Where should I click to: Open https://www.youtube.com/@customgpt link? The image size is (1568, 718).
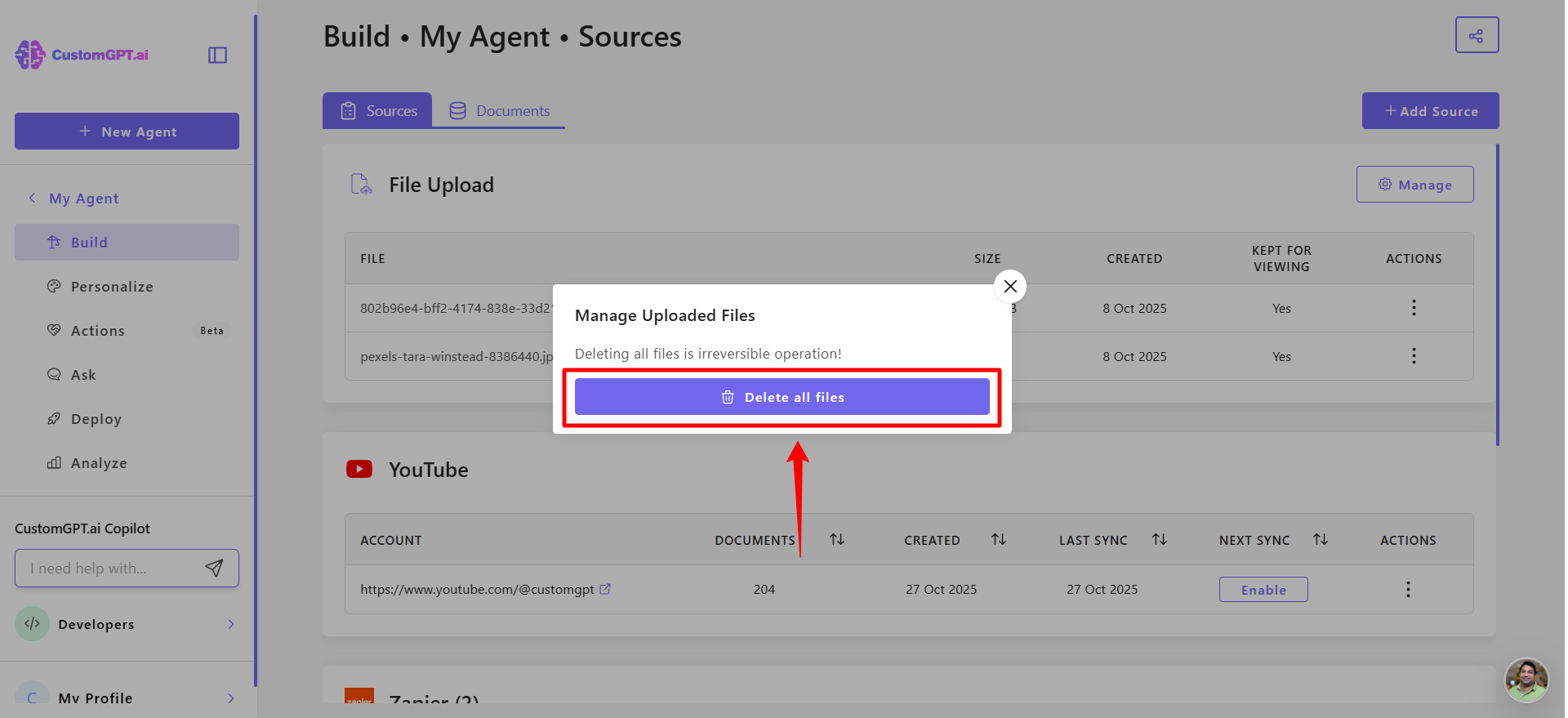[477, 590]
